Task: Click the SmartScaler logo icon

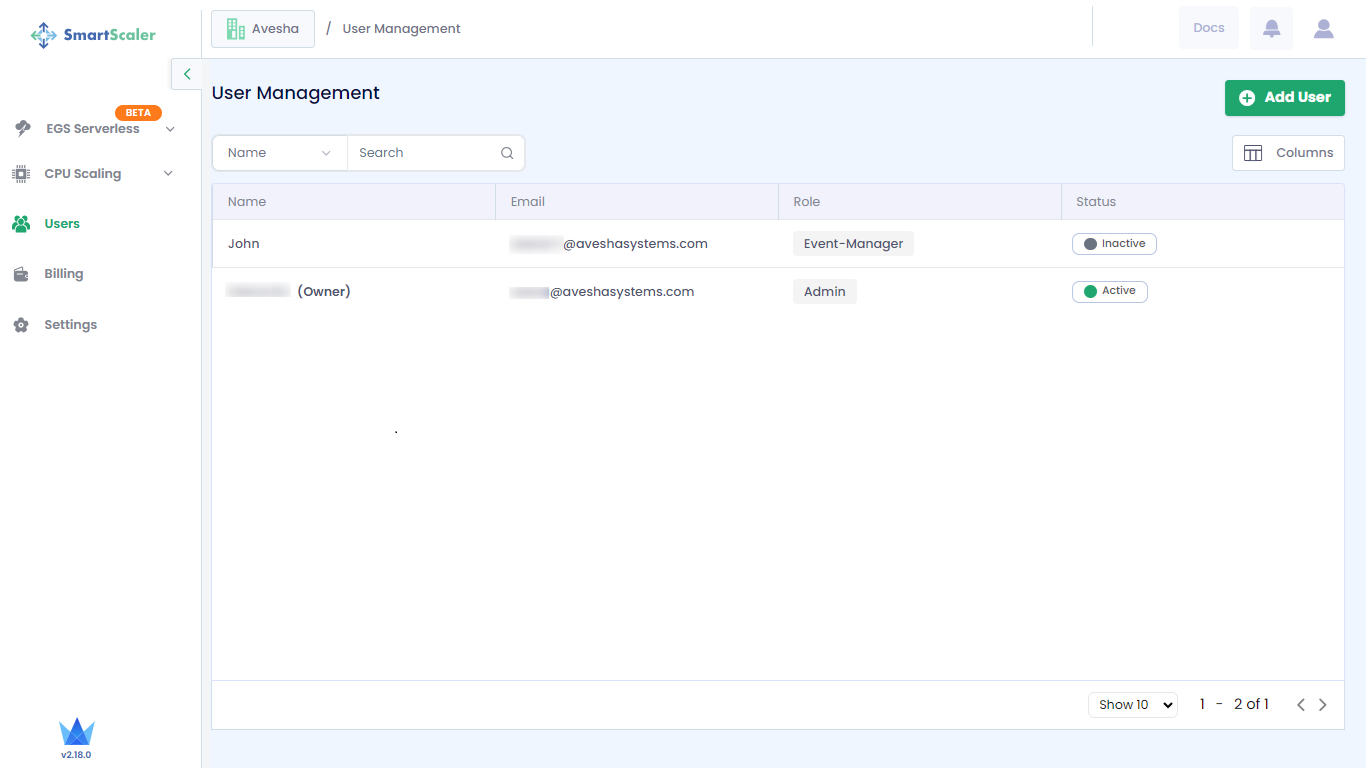Action: pyautogui.click(x=44, y=35)
